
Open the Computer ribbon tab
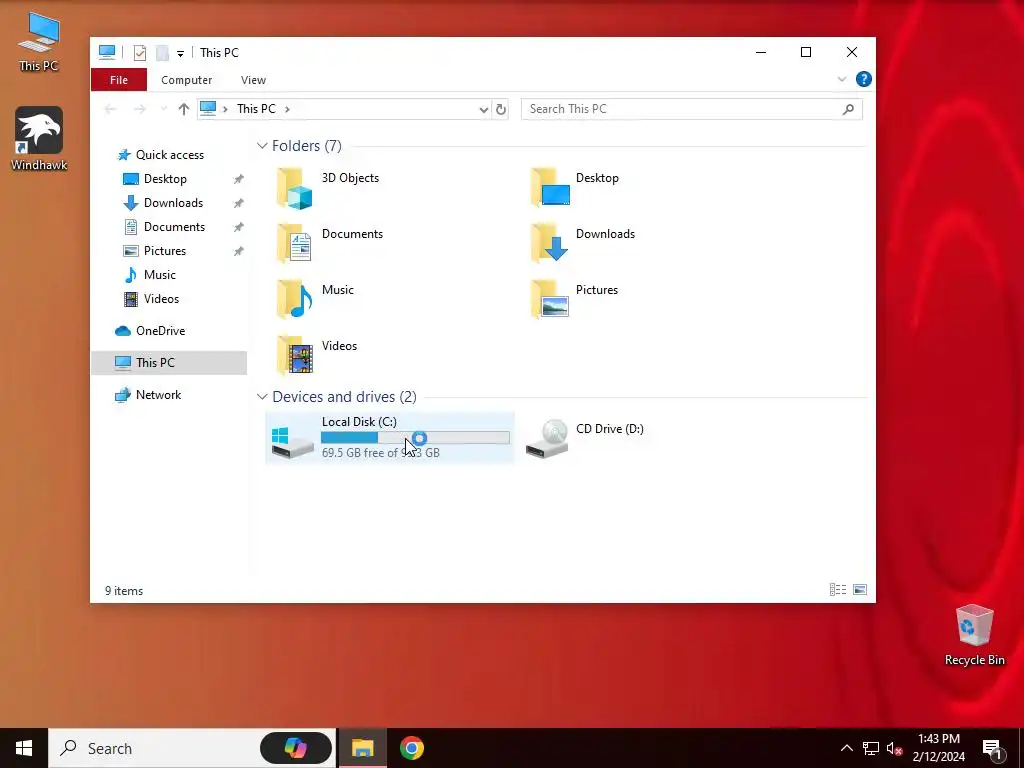click(x=187, y=80)
